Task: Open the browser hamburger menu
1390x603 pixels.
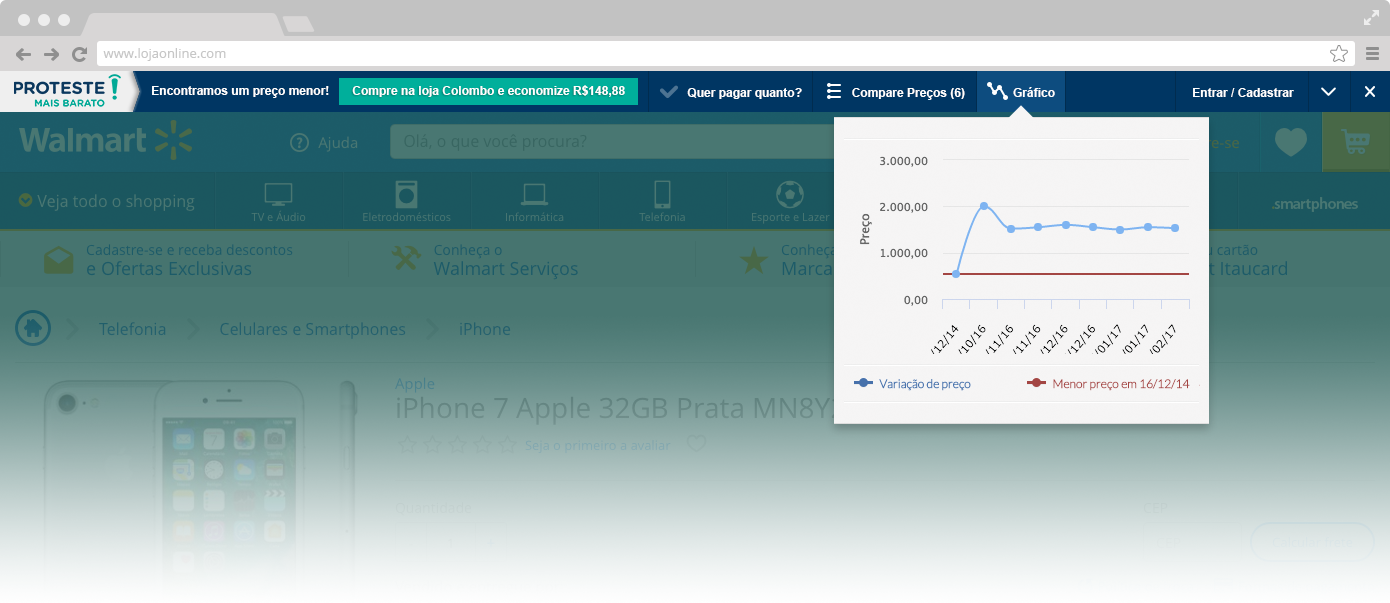Action: (x=1372, y=54)
